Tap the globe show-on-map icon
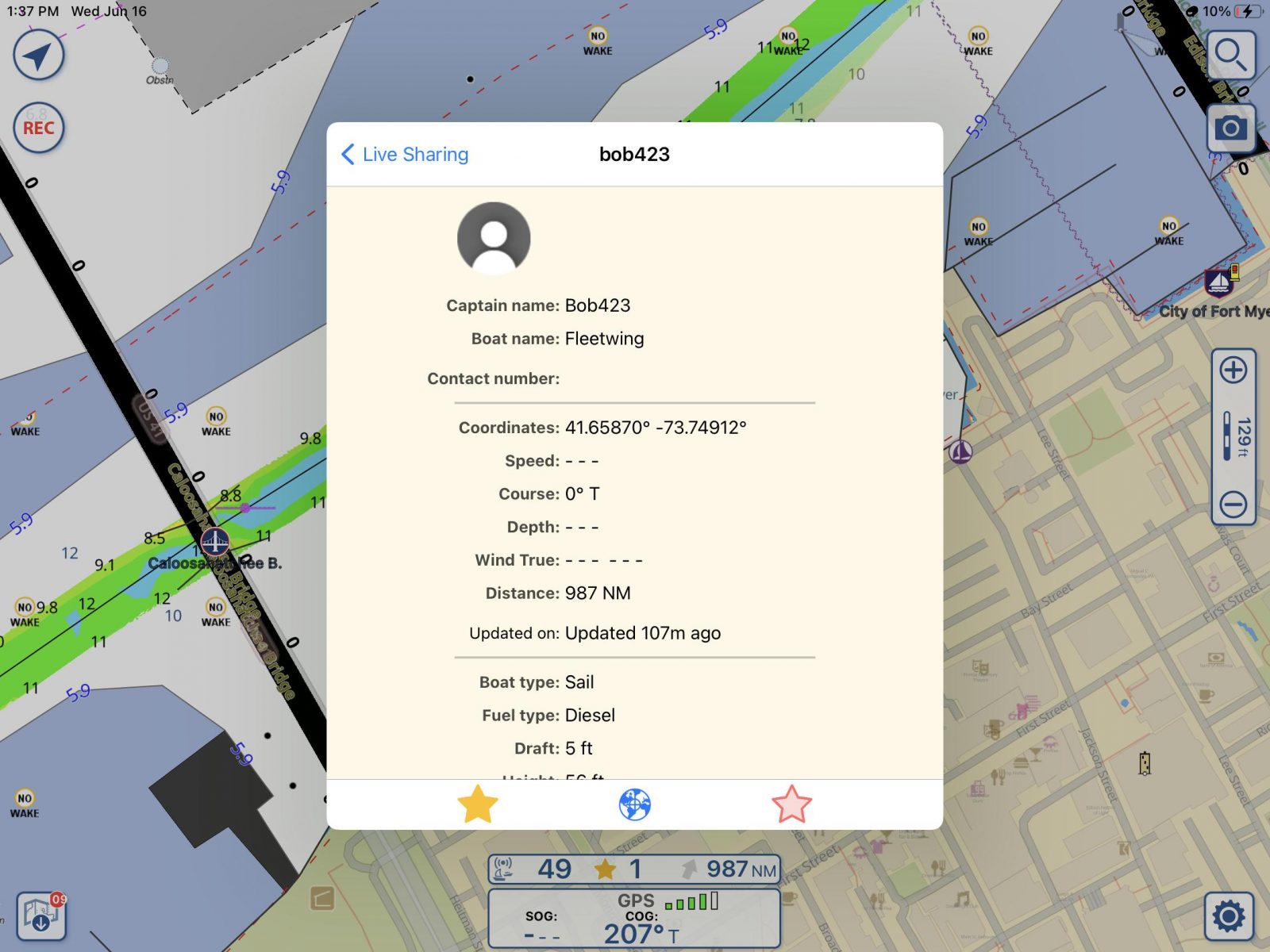 pos(634,804)
